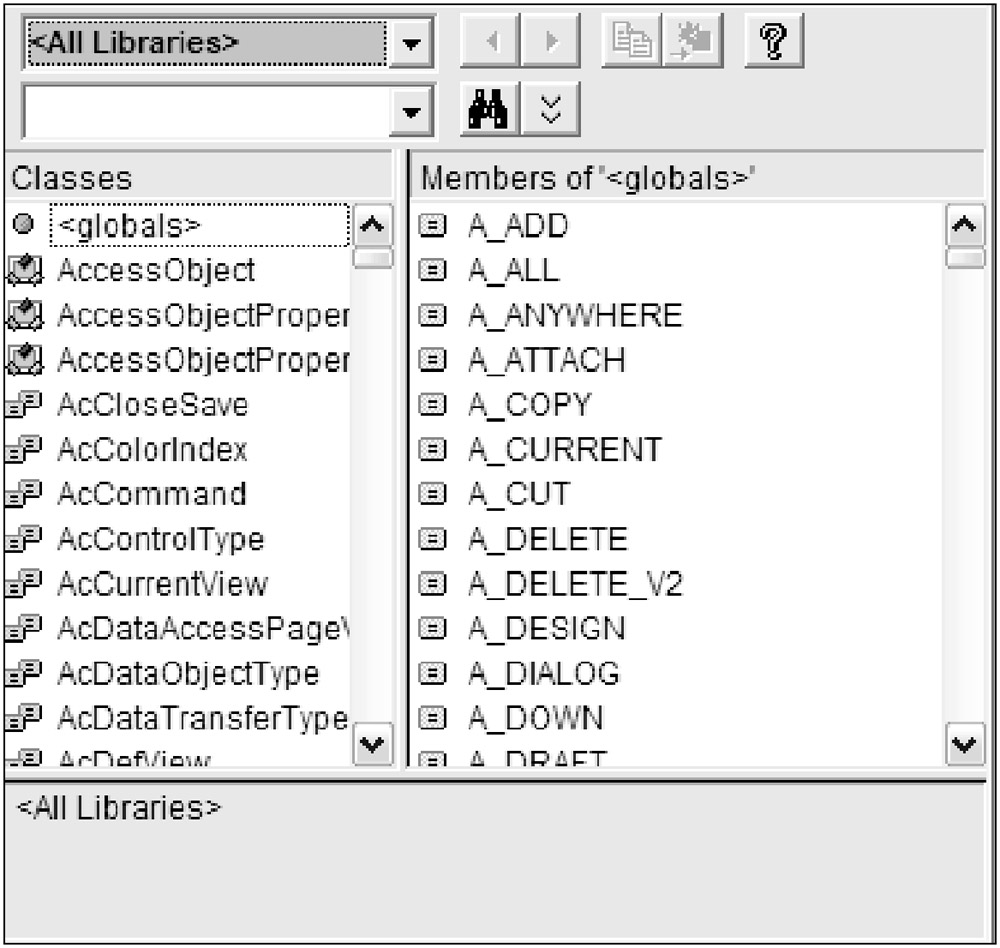Select A_DELETE_V2 in the members list
Screen dimensions: 1000x948
pyautogui.click(x=575, y=584)
